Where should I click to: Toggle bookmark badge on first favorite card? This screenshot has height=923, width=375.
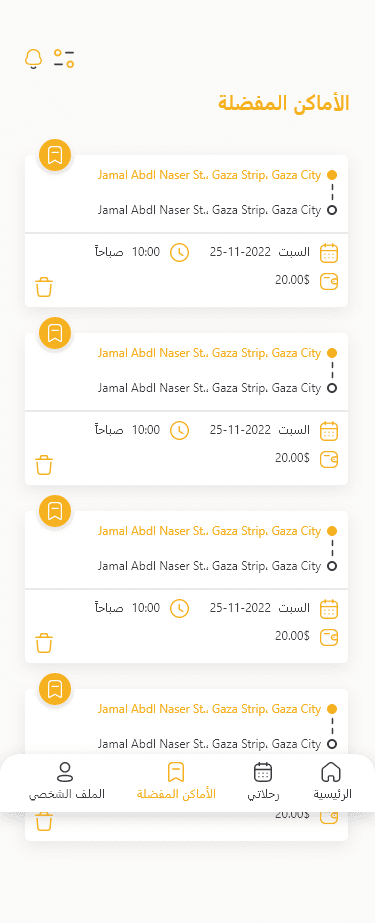pos(55,155)
